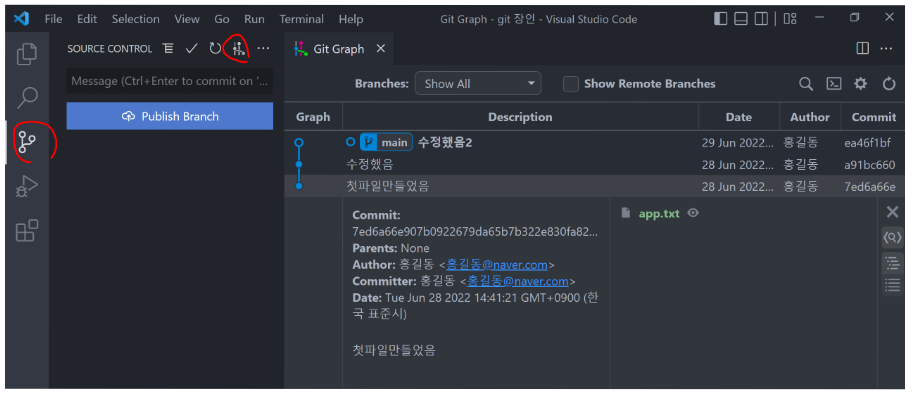Refresh Source Control with circular arrow
The width and height of the screenshot is (913, 398).
click(x=215, y=49)
